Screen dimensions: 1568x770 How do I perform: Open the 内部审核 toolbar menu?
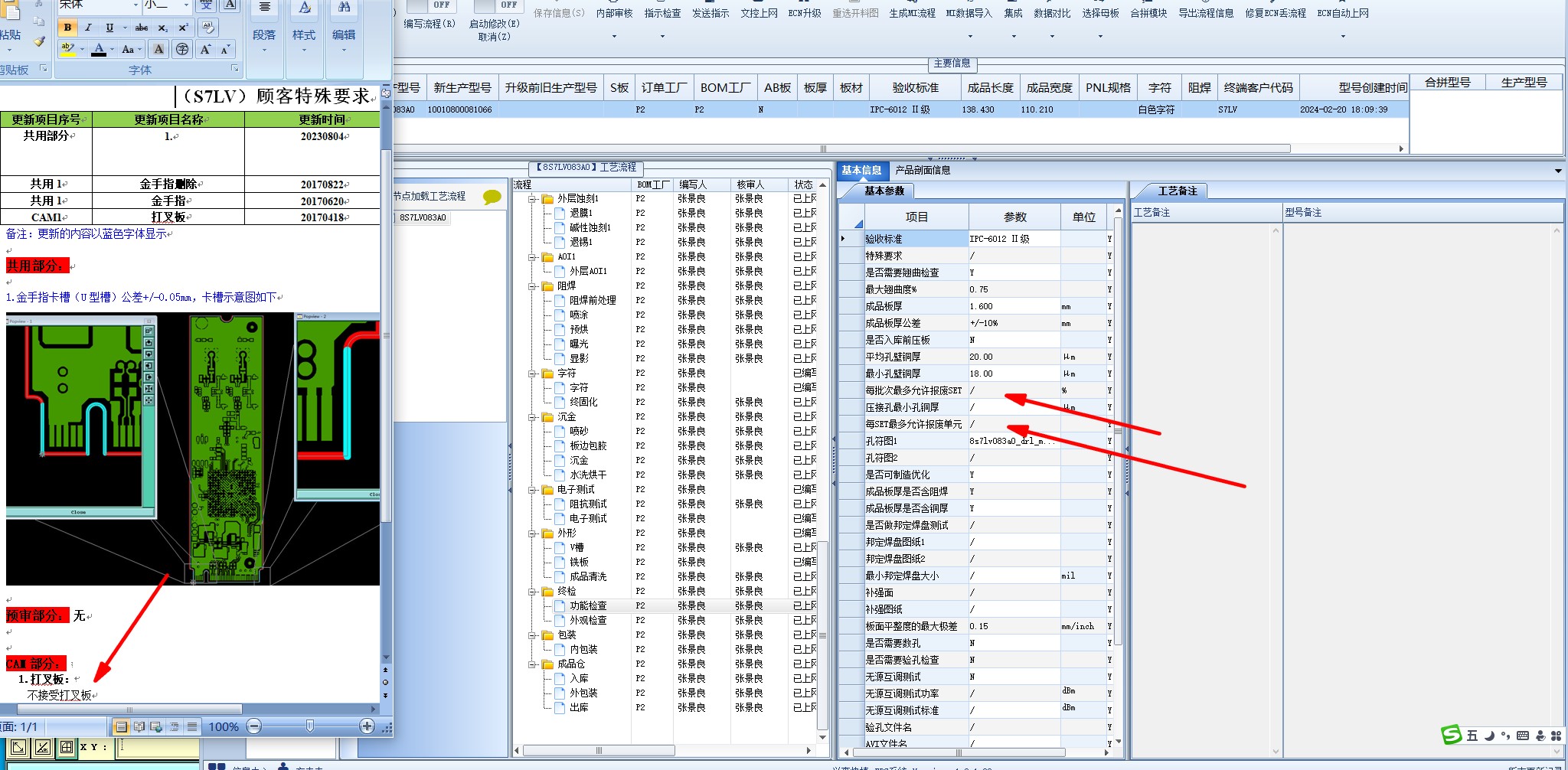pyautogui.click(x=614, y=19)
